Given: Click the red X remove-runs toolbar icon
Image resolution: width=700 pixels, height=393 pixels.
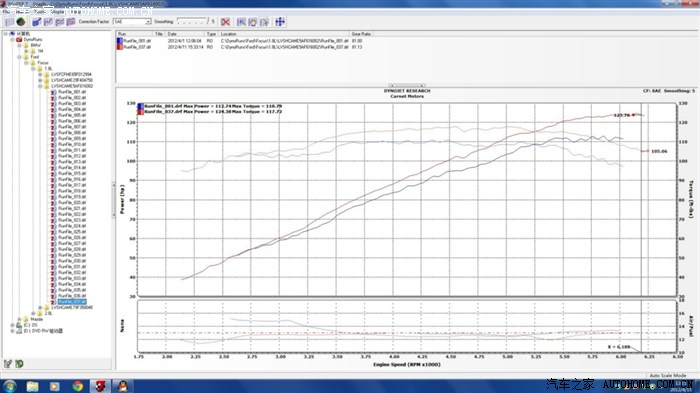Looking at the screenshot, I should coord(225,22).
